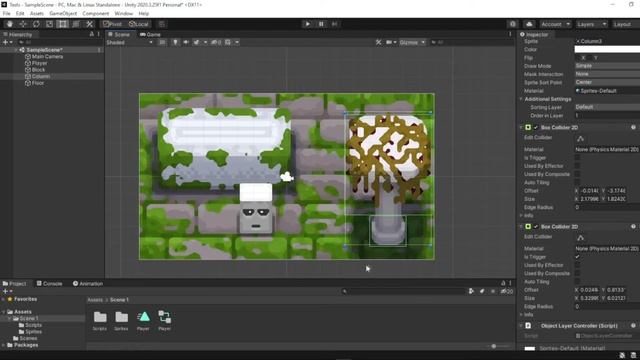The height and width of the screenshot is (360, 640).
Task: Open custom editor tools
Action: [x=89, y=24]
